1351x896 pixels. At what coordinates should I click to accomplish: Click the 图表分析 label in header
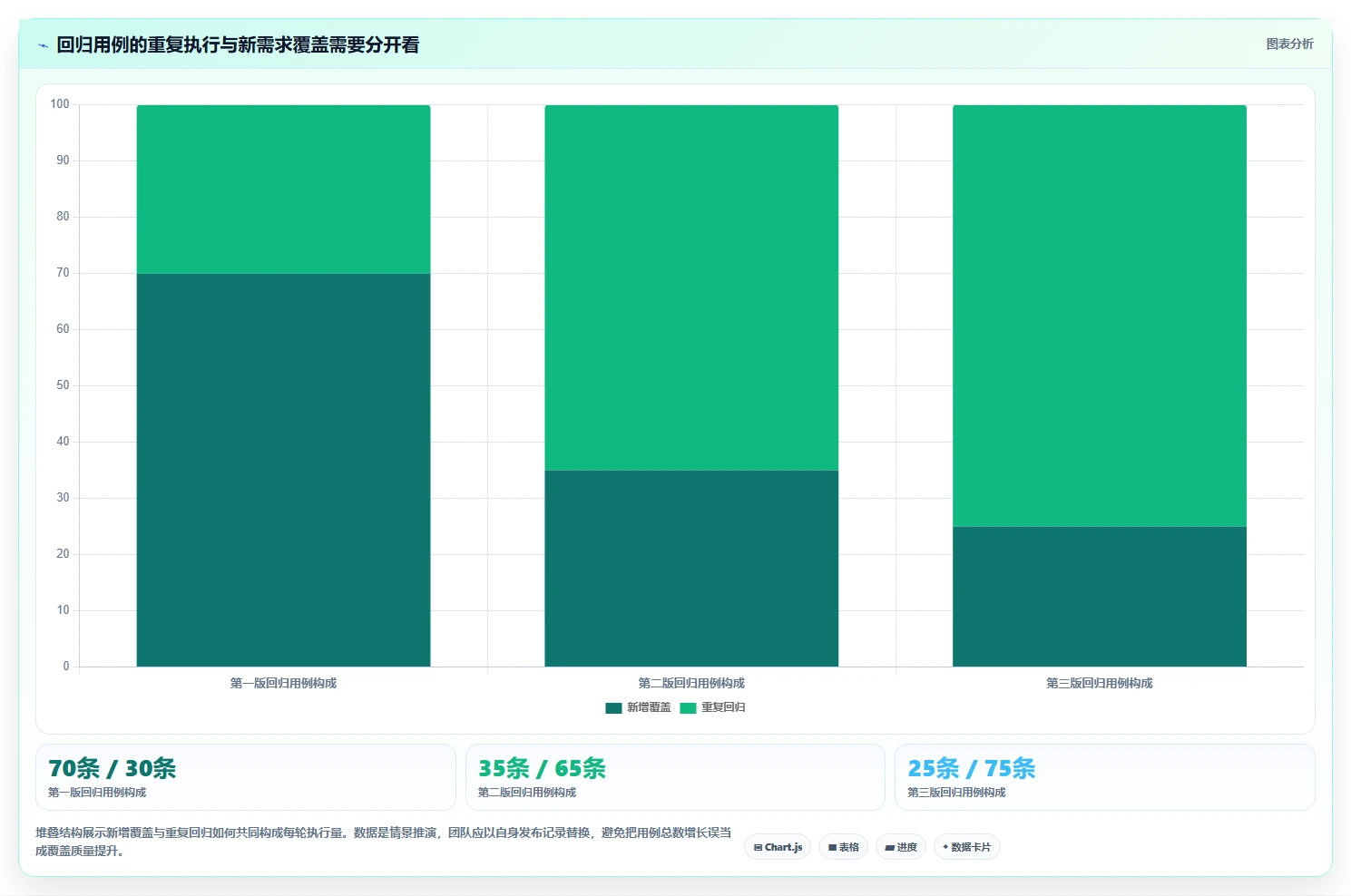click(x=1289, y=44)
